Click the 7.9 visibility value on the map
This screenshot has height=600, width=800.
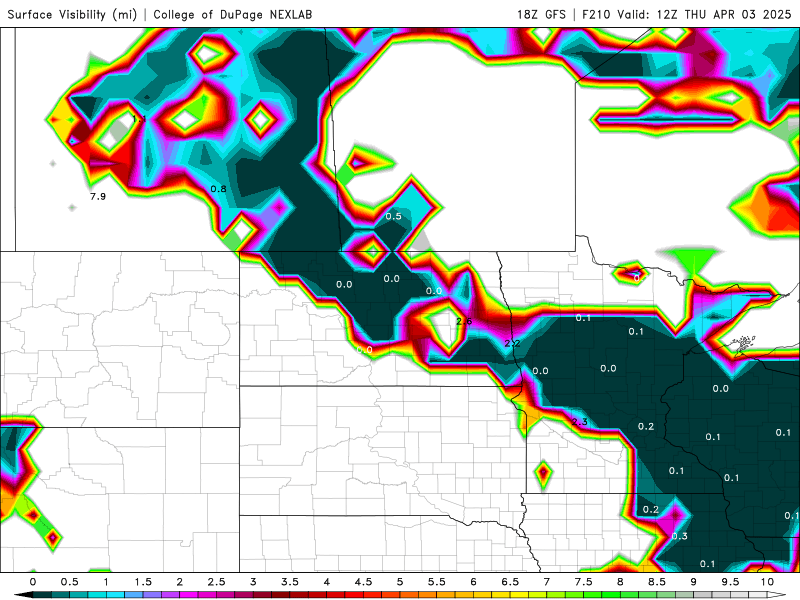click(x=98, y=196)
